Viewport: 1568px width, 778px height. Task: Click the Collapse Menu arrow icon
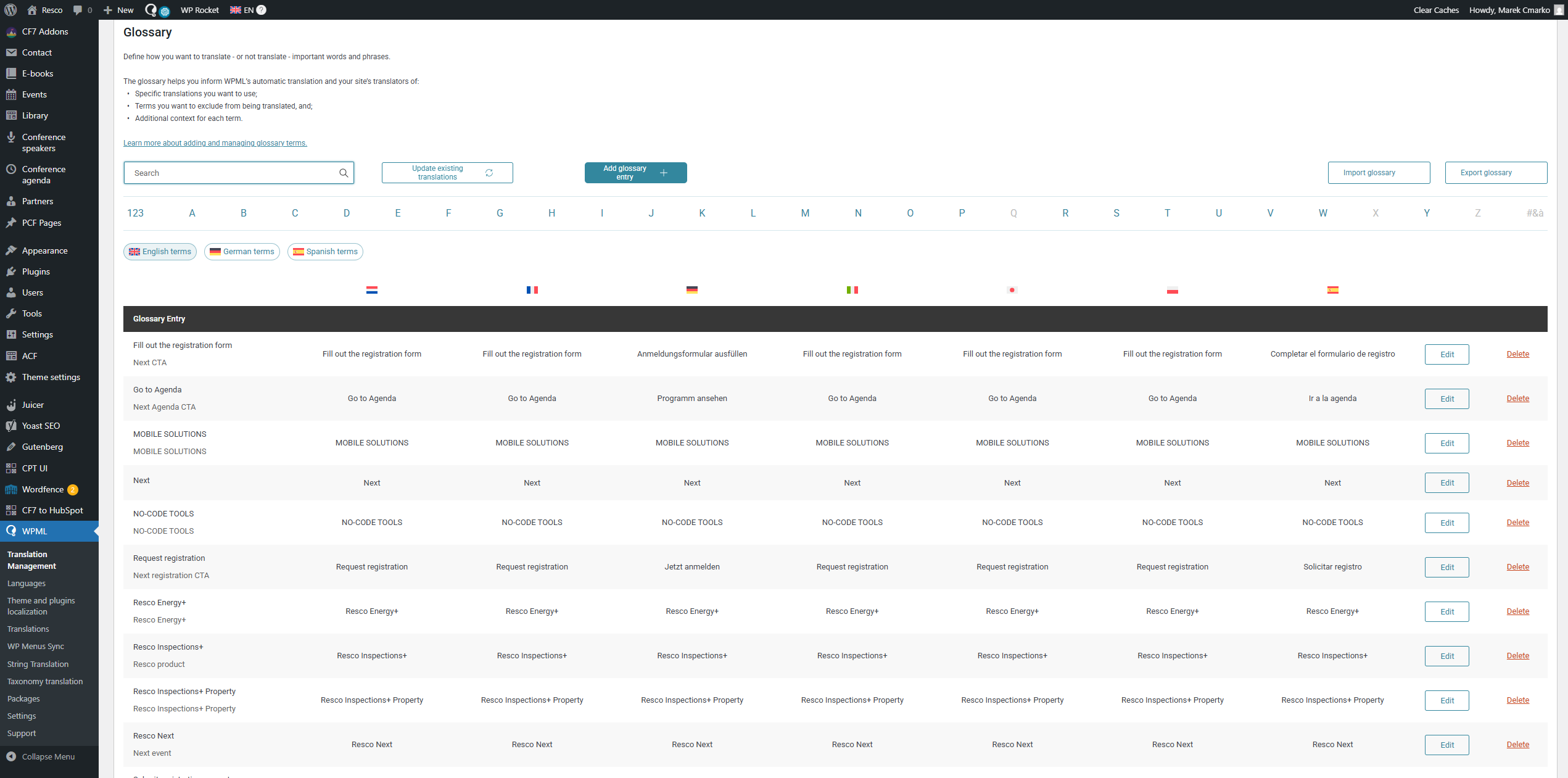point(11,756)
